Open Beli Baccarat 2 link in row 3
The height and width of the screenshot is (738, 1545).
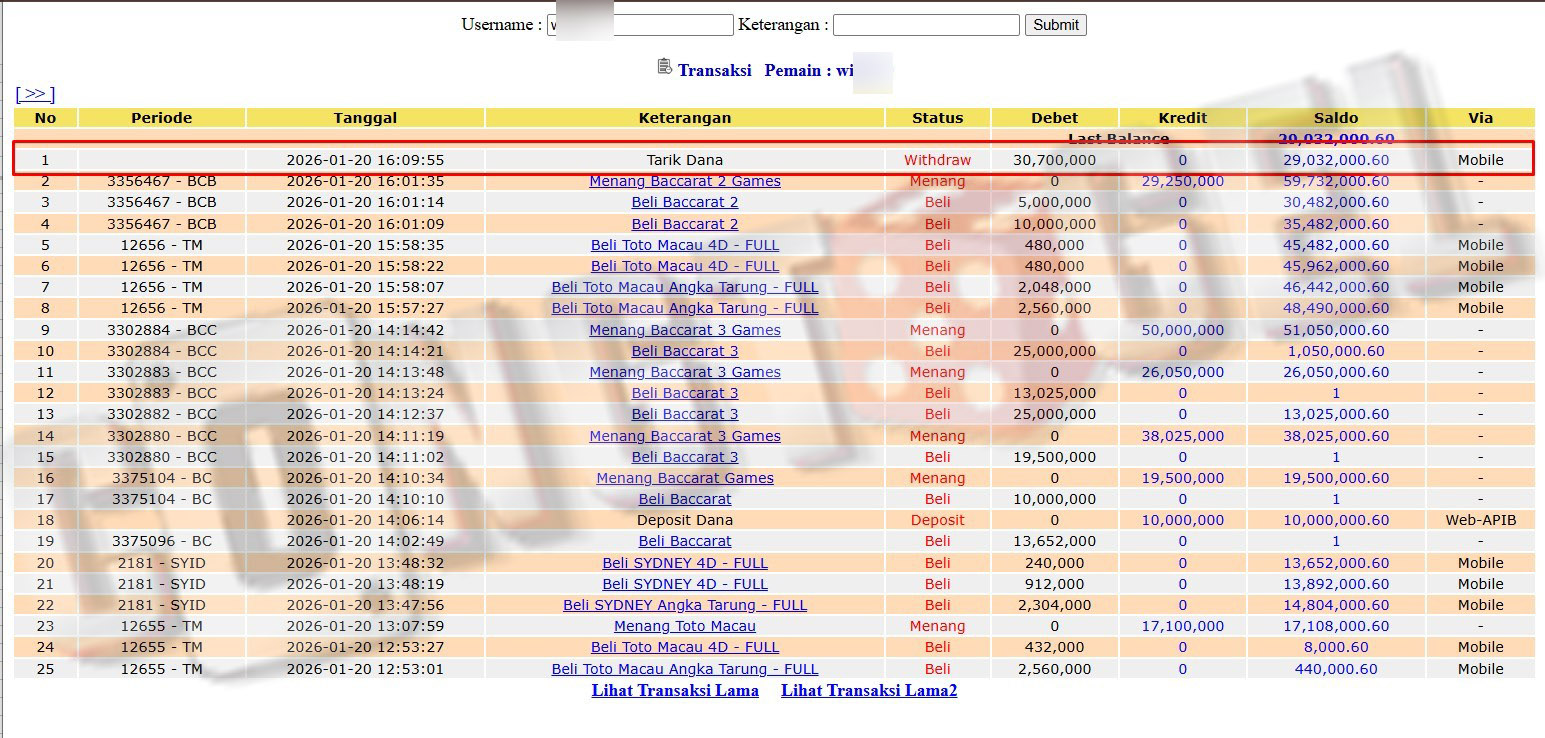685,202
